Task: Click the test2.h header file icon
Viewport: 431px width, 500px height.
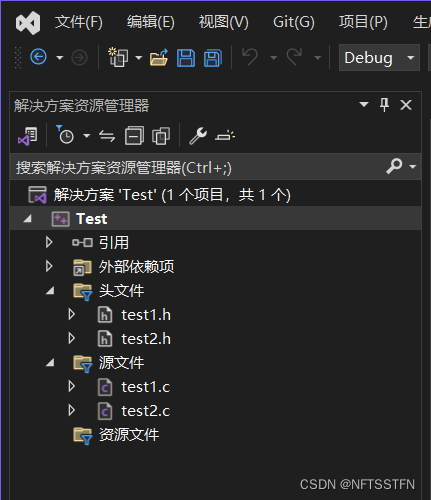Action: (105, 339)
